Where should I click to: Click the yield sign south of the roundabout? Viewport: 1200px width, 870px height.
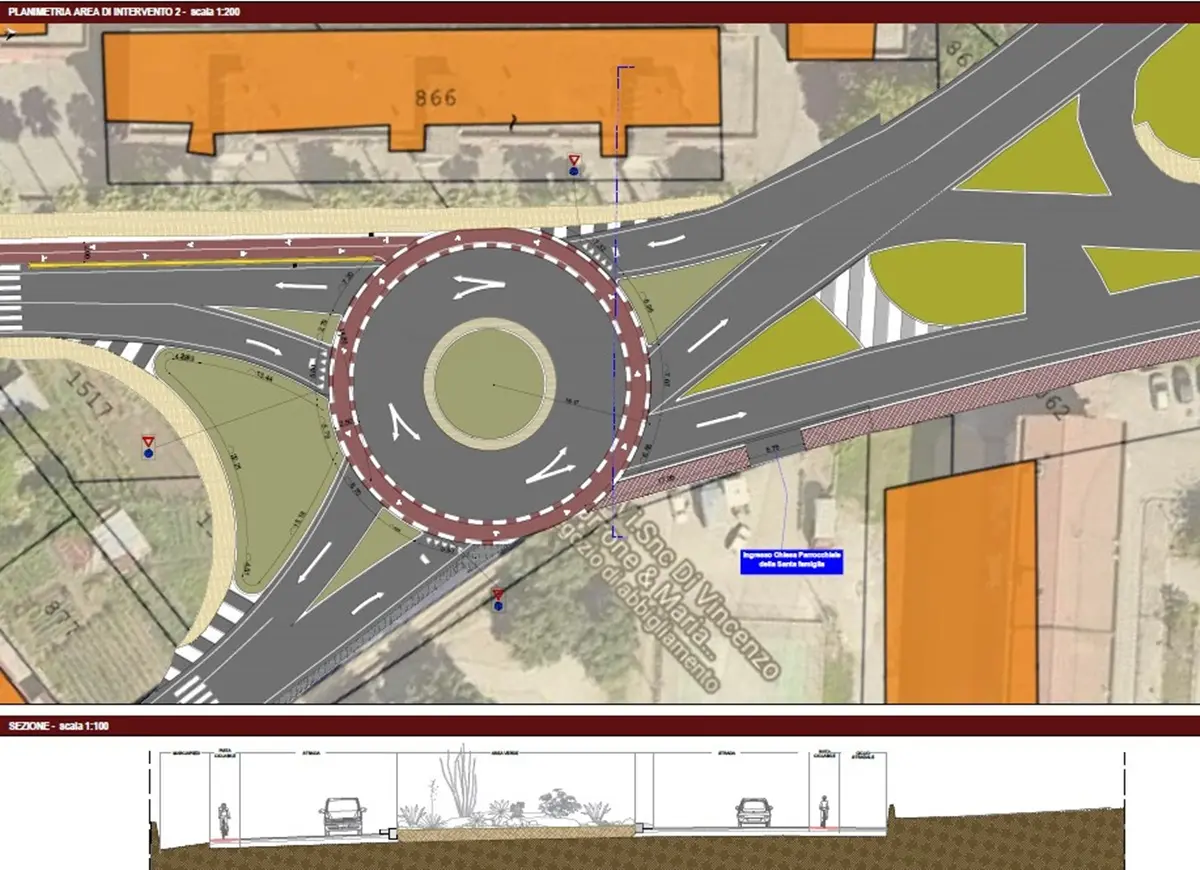click(x=497, y=595)
